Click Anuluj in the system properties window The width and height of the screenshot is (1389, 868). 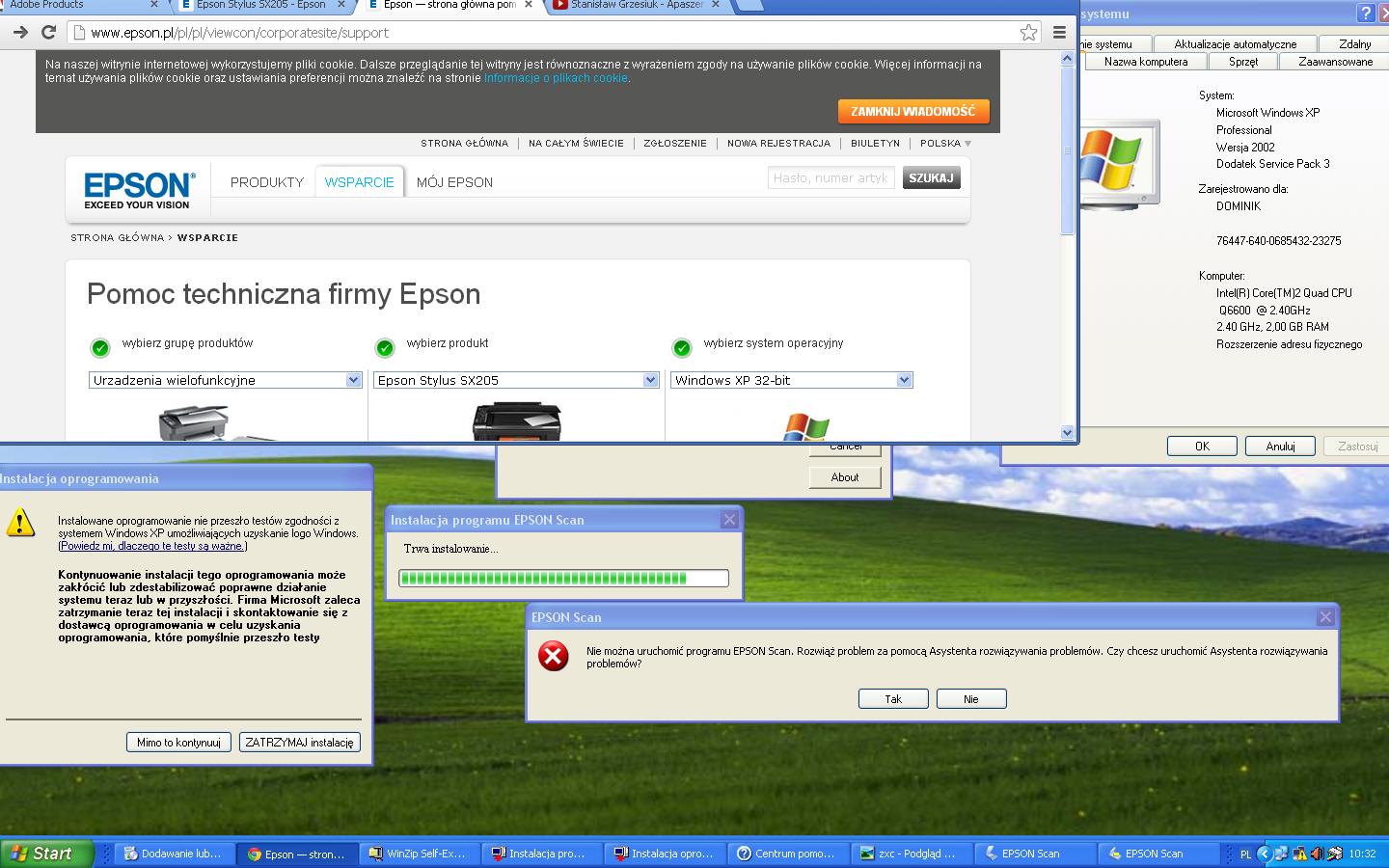point(1280,446)
